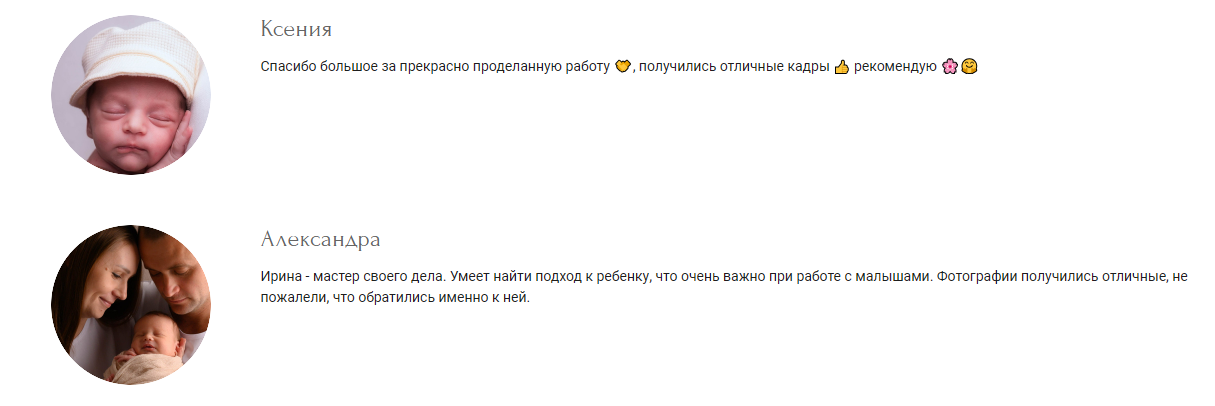This screenshot has width=1215, height=406.
Task: Click the pink flower emoji
Action: pyautogui.click(x=950, y=67)
